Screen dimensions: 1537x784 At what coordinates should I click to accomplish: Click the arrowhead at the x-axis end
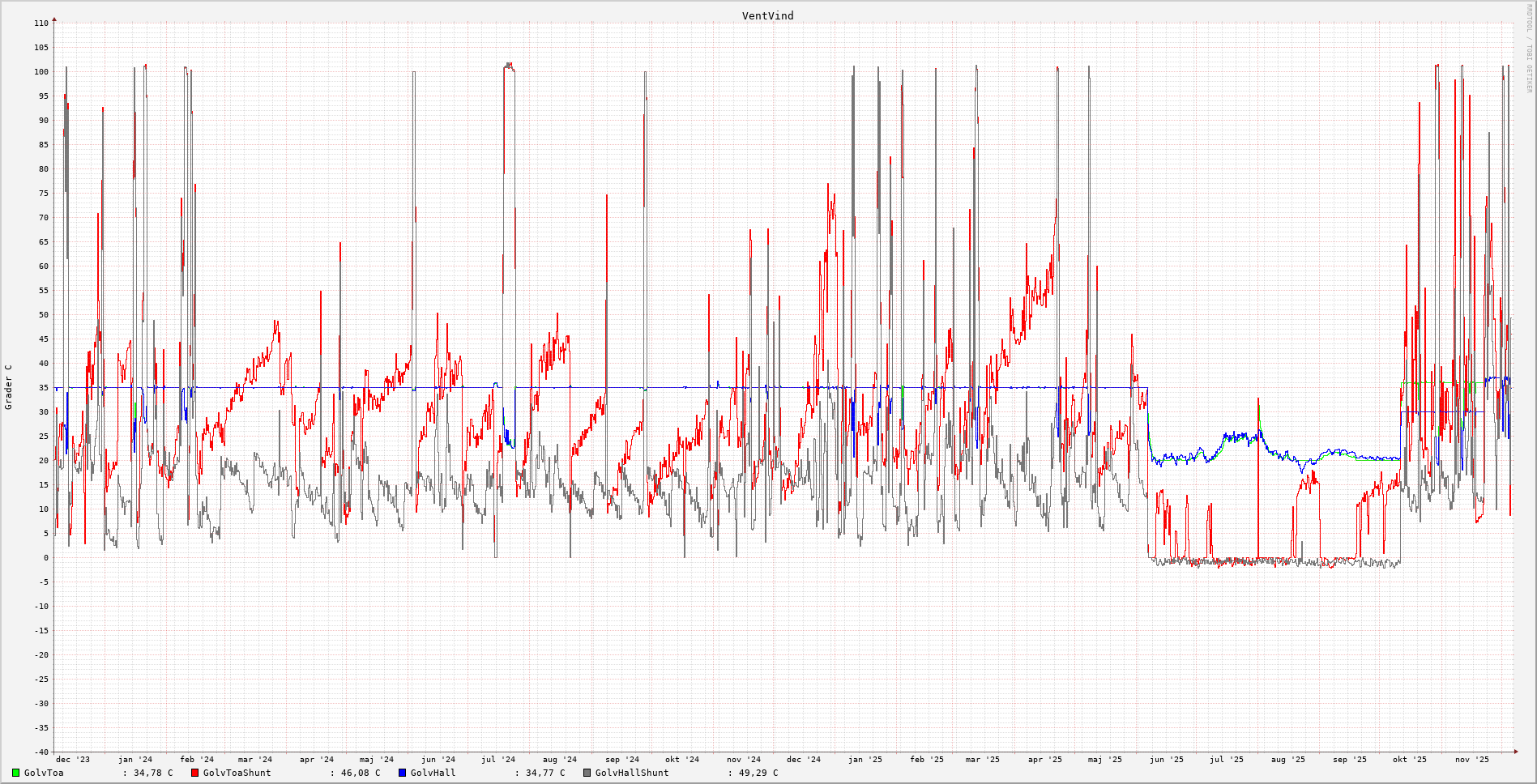pyautogui.click(x=1515, y=752)
